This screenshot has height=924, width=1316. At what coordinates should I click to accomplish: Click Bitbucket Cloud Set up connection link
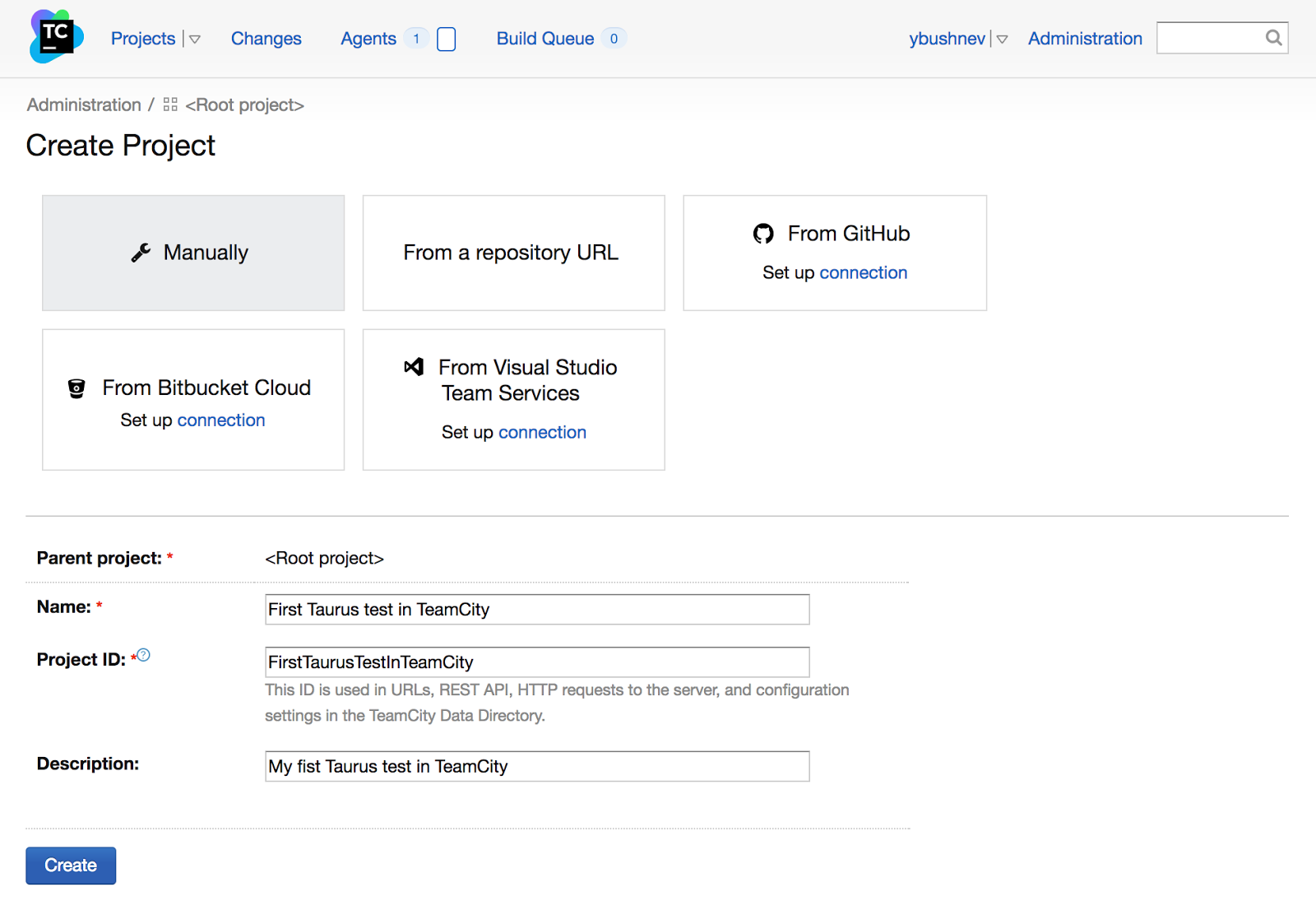coord(221,420)
